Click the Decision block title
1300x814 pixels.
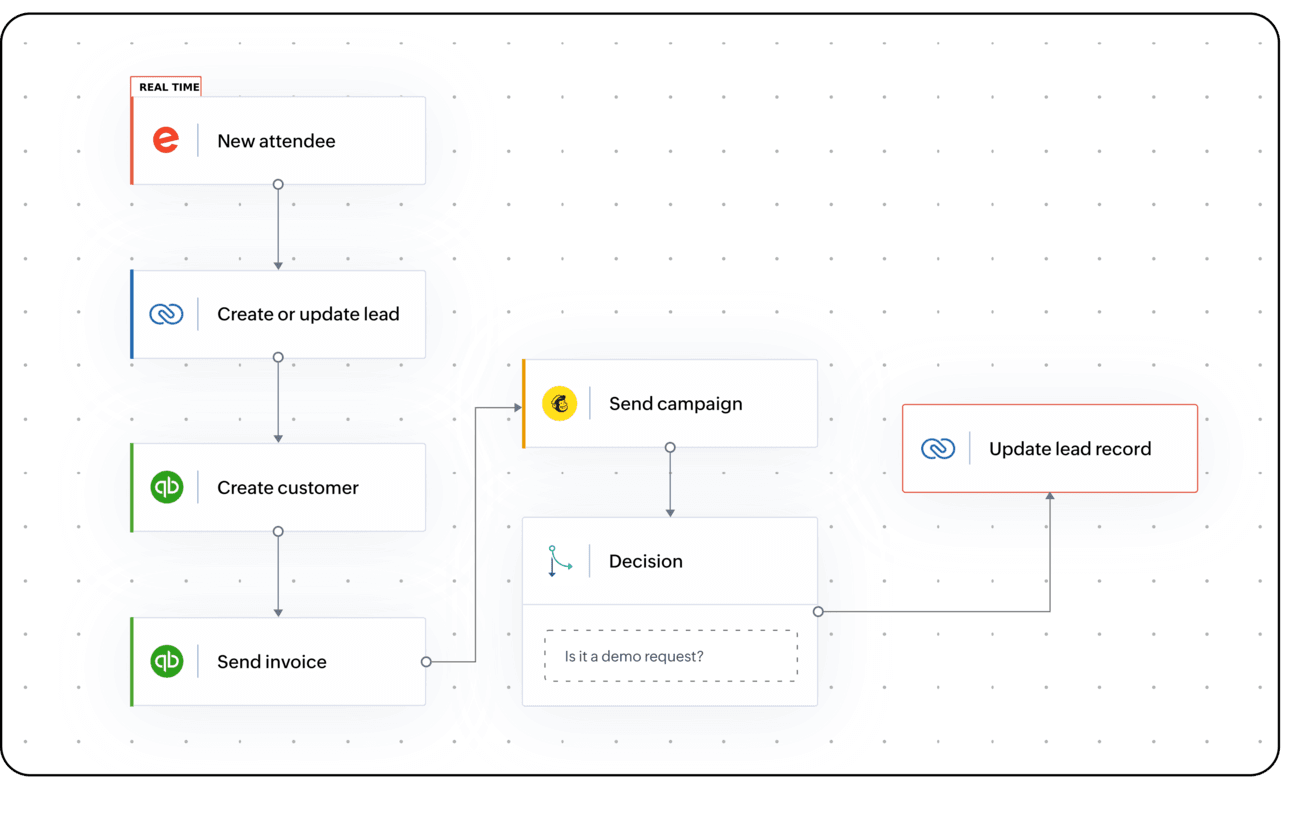click(645, 561)
